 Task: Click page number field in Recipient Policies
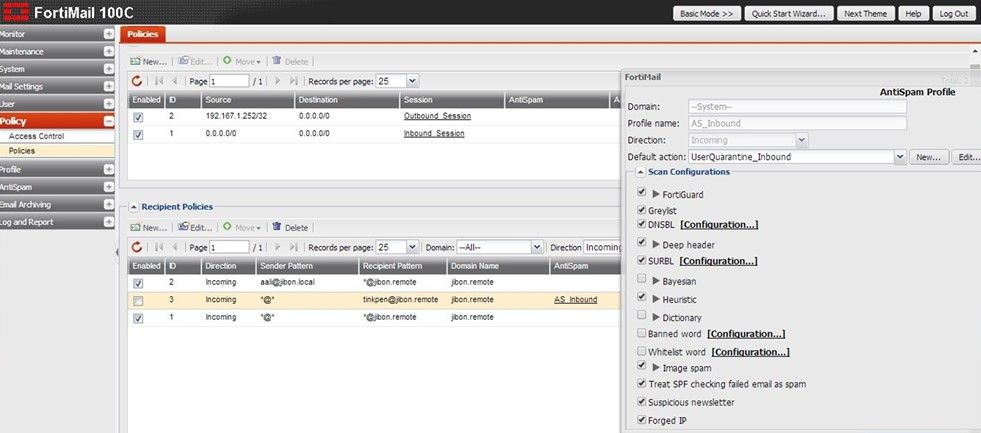[229, 247]
